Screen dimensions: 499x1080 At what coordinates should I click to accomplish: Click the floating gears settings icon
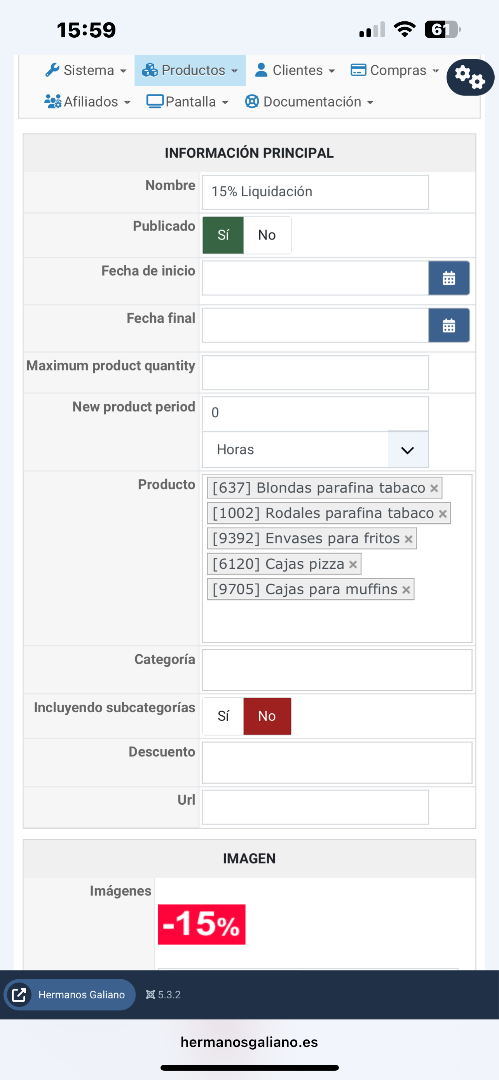click(x=470, y=77)
